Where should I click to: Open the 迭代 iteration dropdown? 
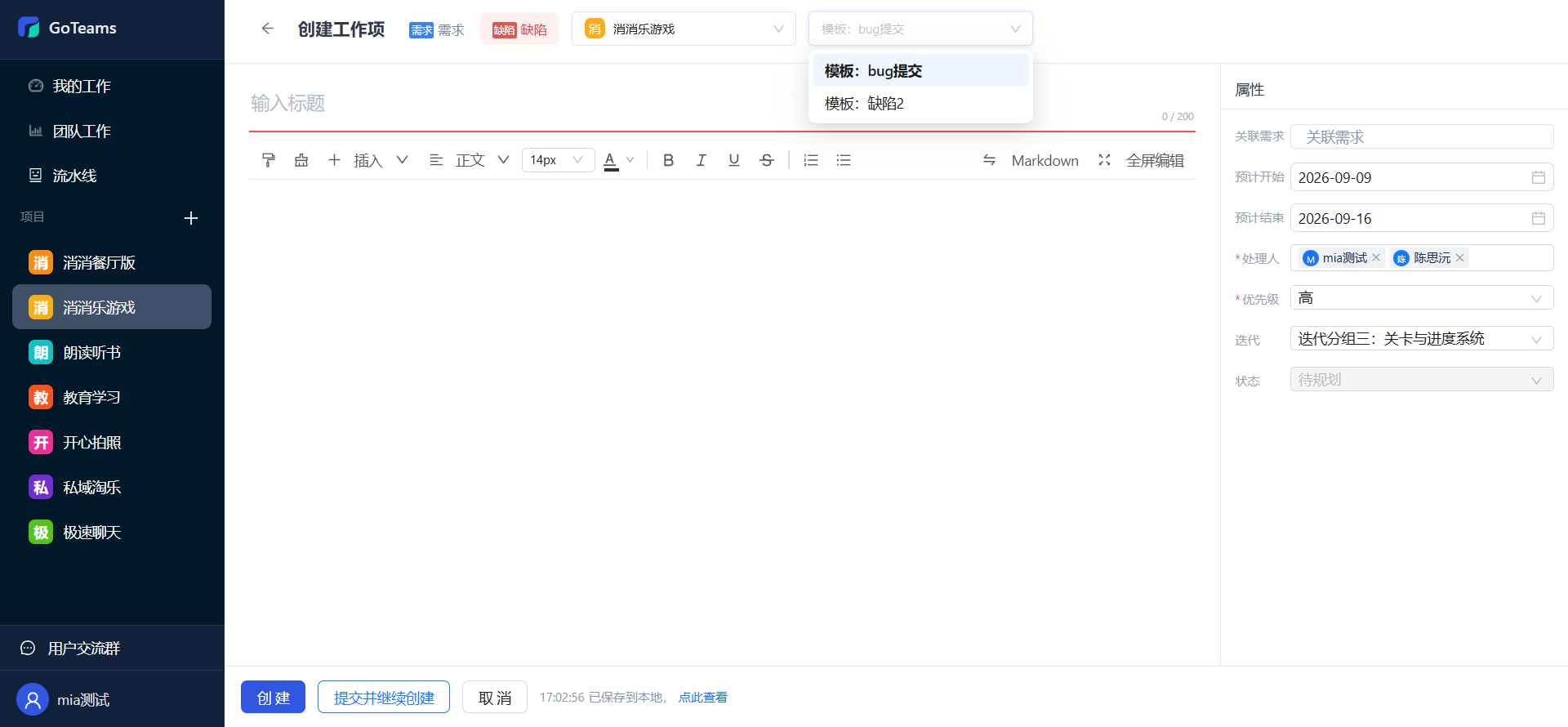point(1422,339)
